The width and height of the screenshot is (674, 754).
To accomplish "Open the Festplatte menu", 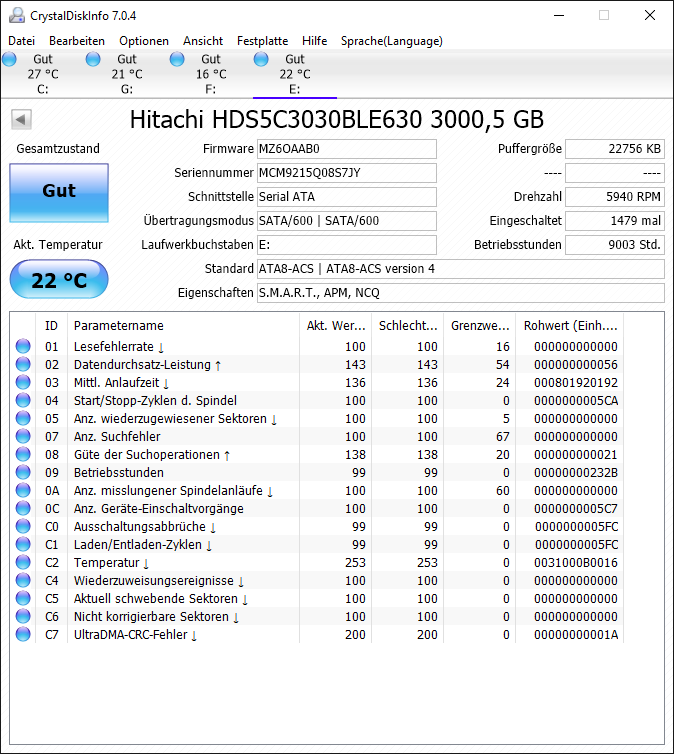I will click(262, 41).
